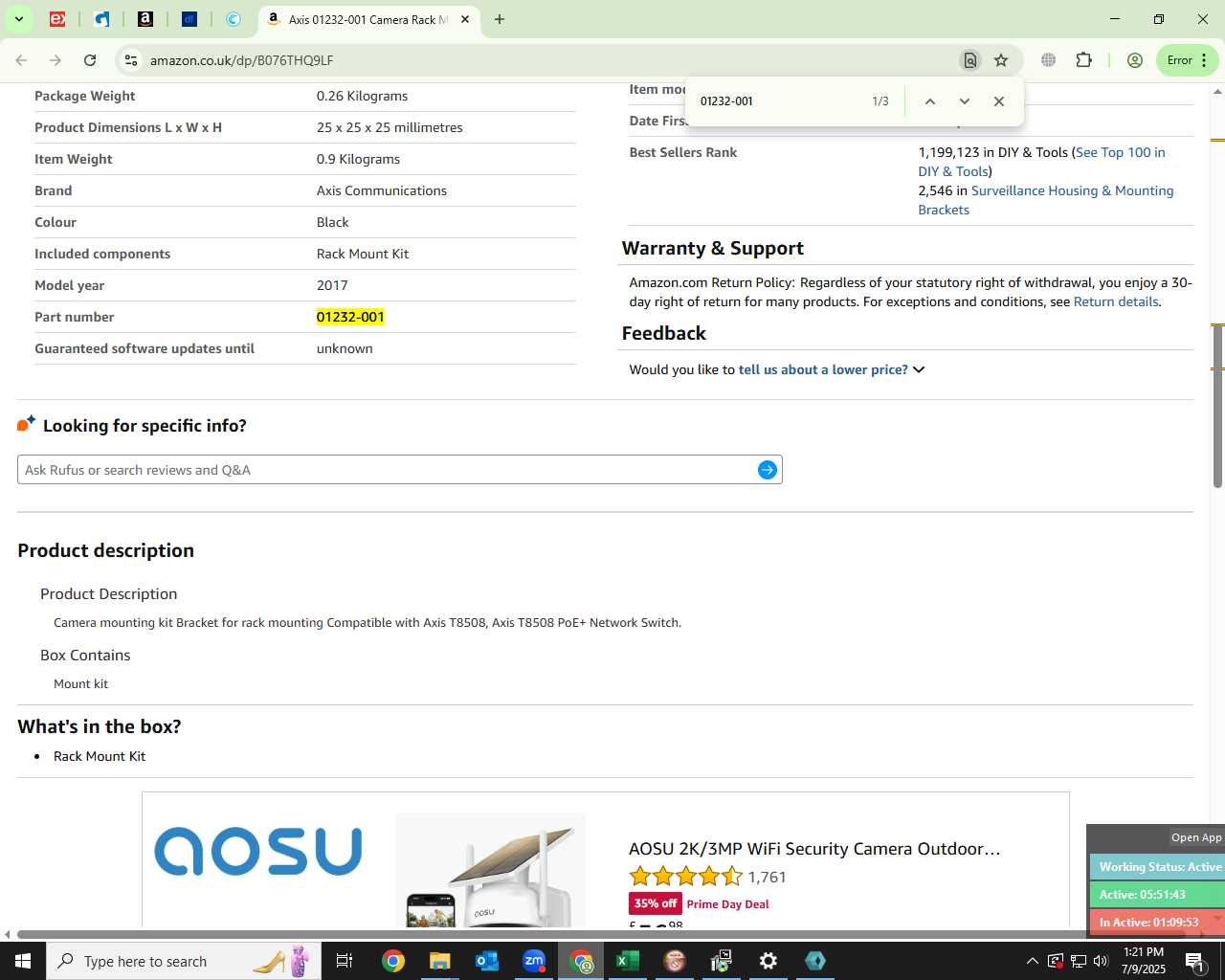Click the address bar URL
This screenshot has width=1225, height=980.
pos(242,60)
